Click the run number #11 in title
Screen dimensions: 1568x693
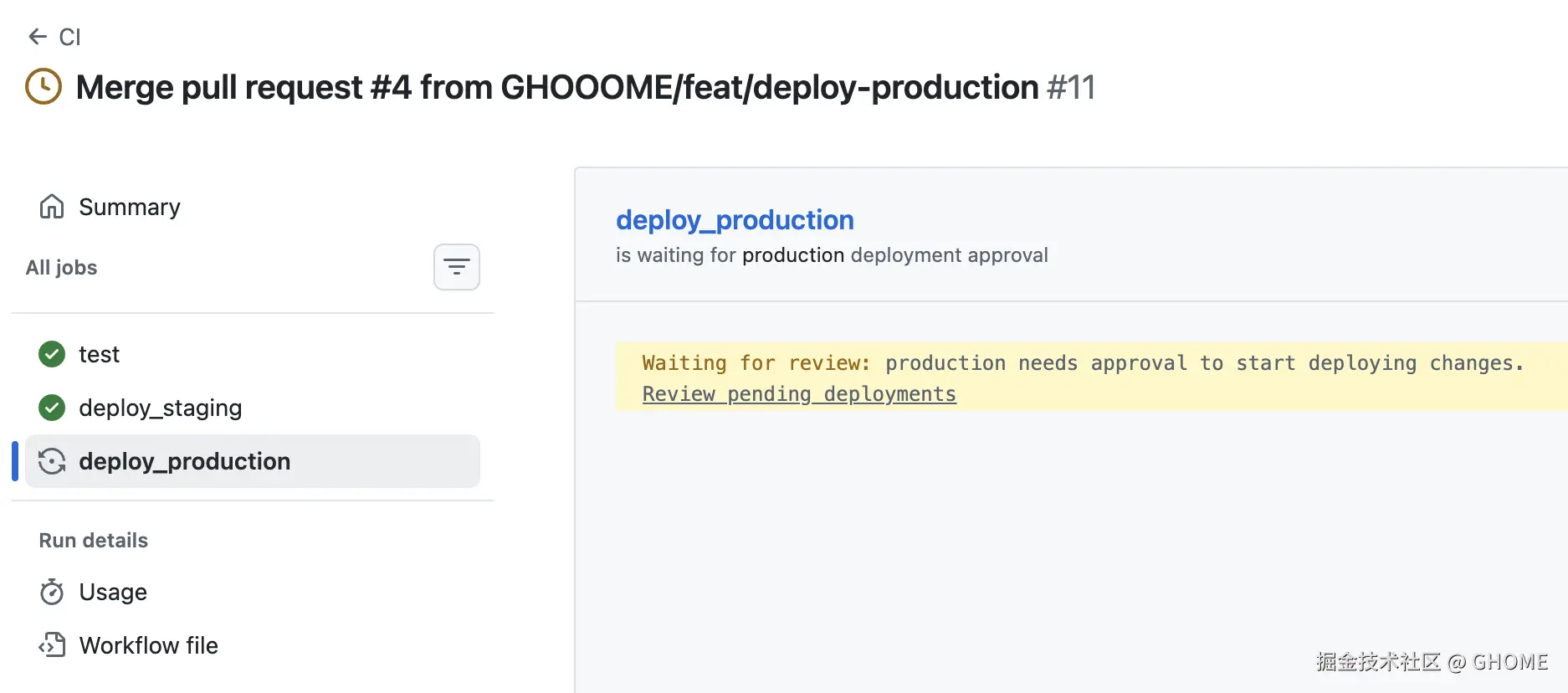(x=1071, y=87)
